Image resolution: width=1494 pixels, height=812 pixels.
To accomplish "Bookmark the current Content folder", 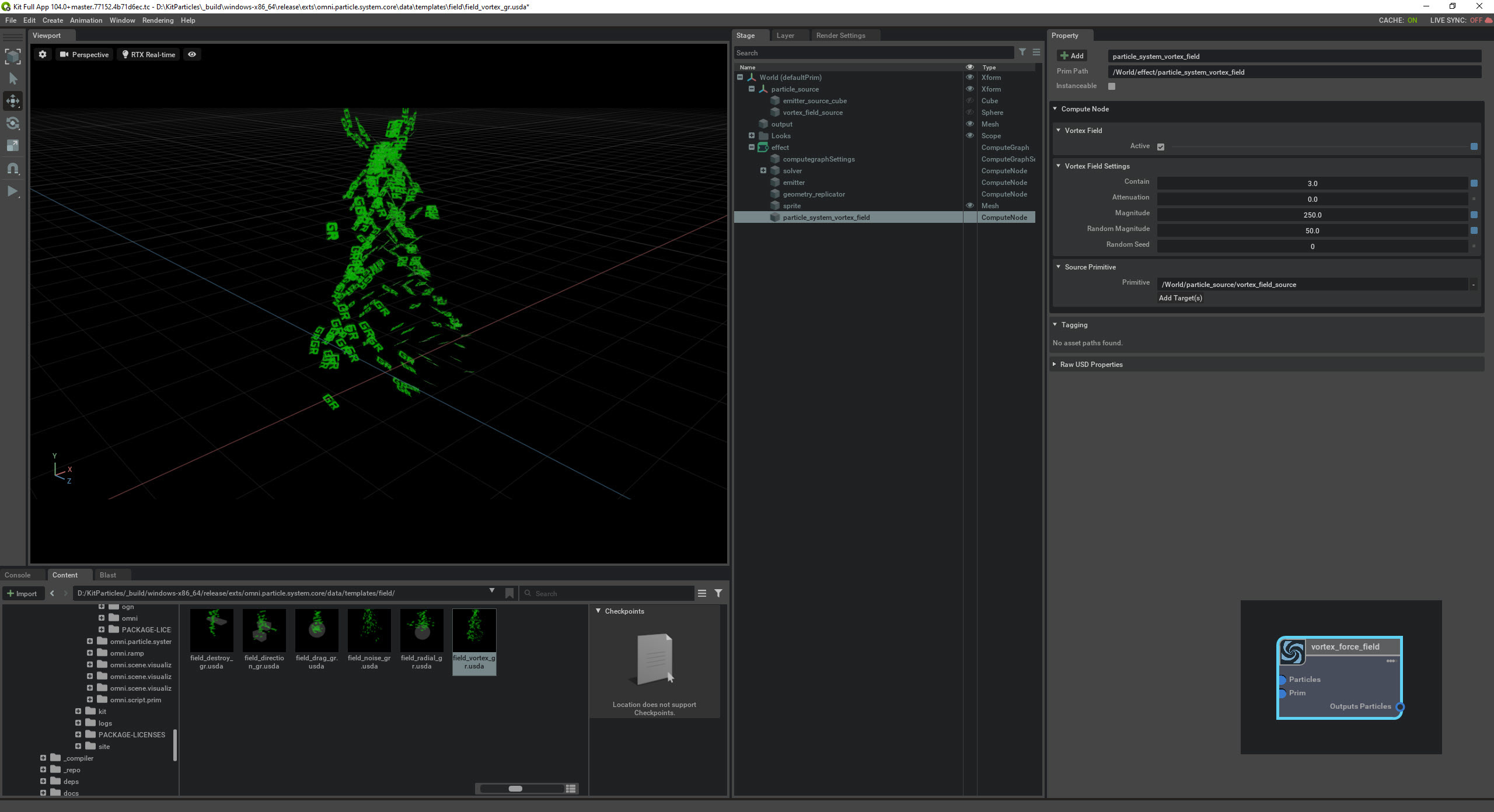I will click(x=509, y=593).
